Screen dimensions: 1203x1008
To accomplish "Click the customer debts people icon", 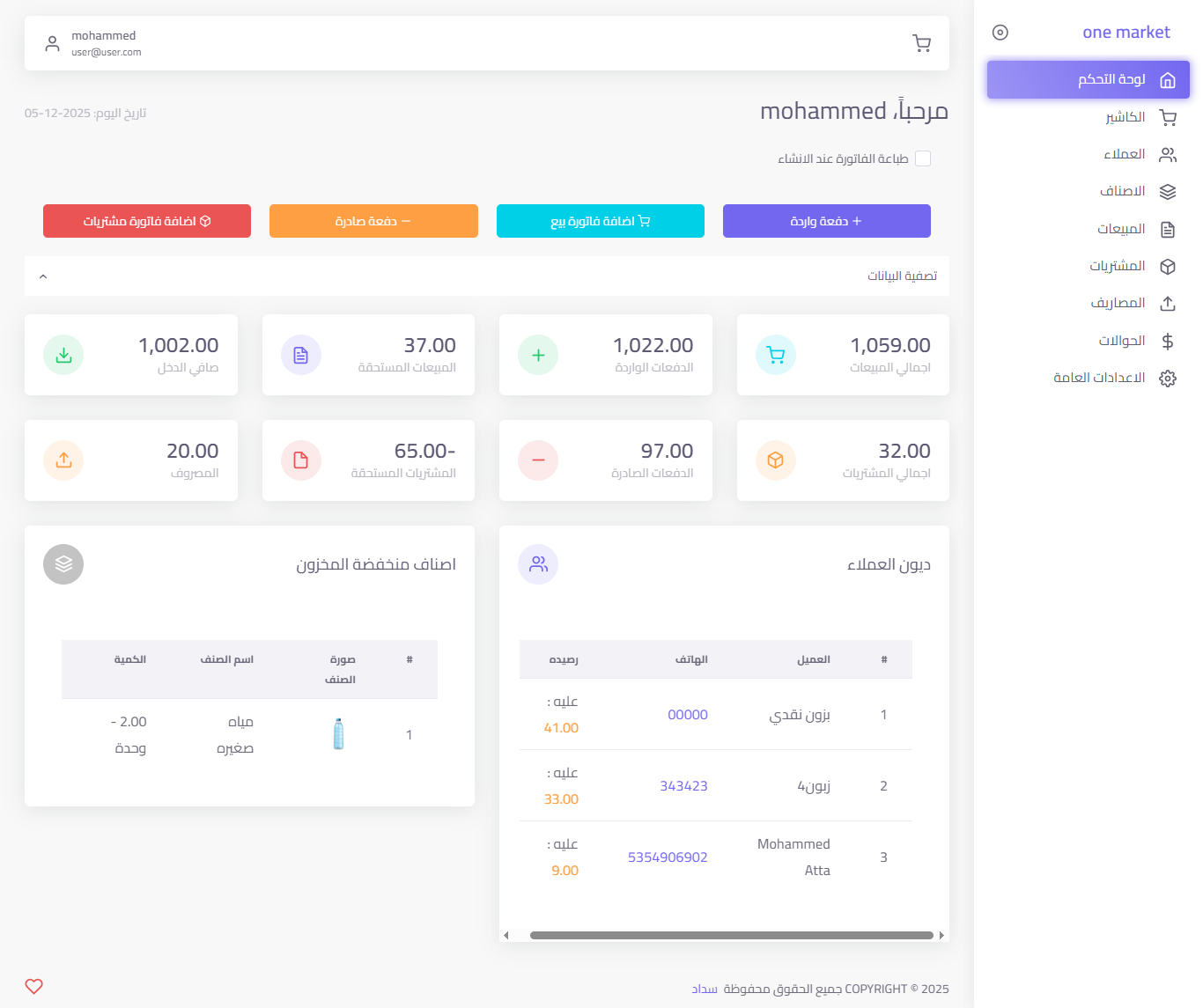I will coord(538,564).
